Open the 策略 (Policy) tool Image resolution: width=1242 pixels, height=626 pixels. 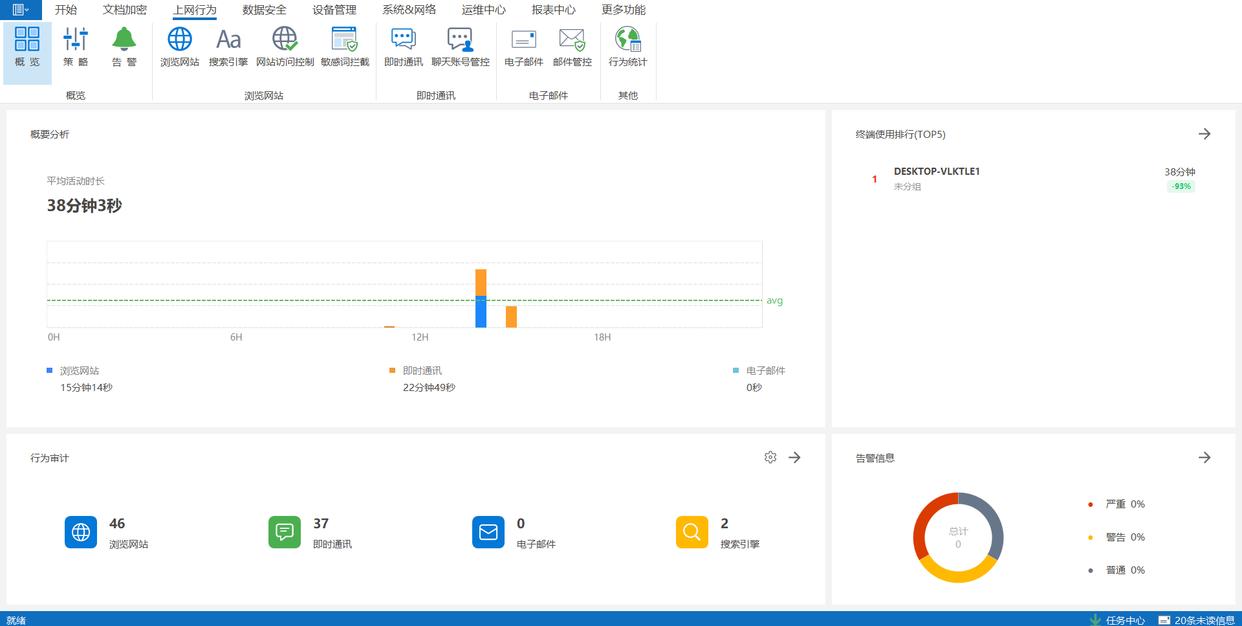76,47
